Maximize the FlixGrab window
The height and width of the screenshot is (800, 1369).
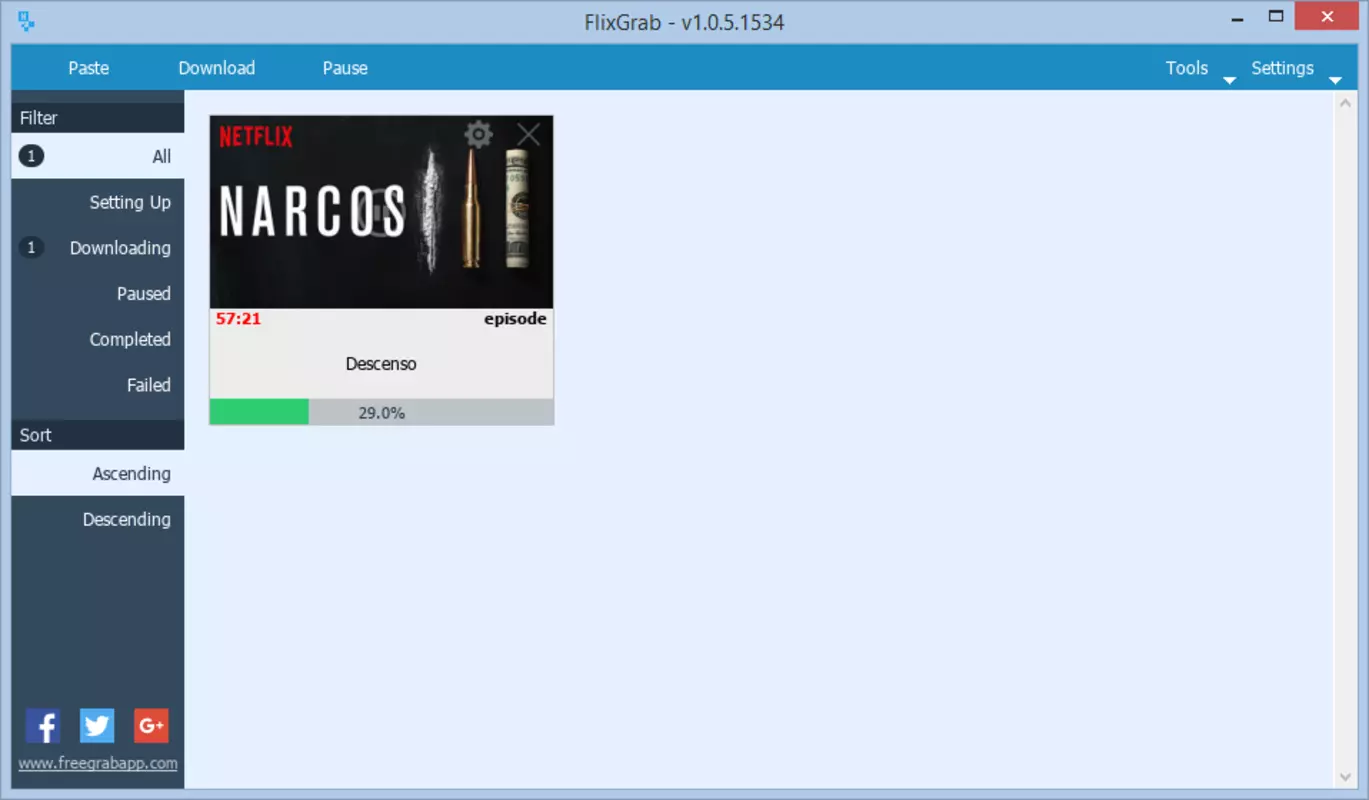pyautogui.click(x=1276, y=16)
